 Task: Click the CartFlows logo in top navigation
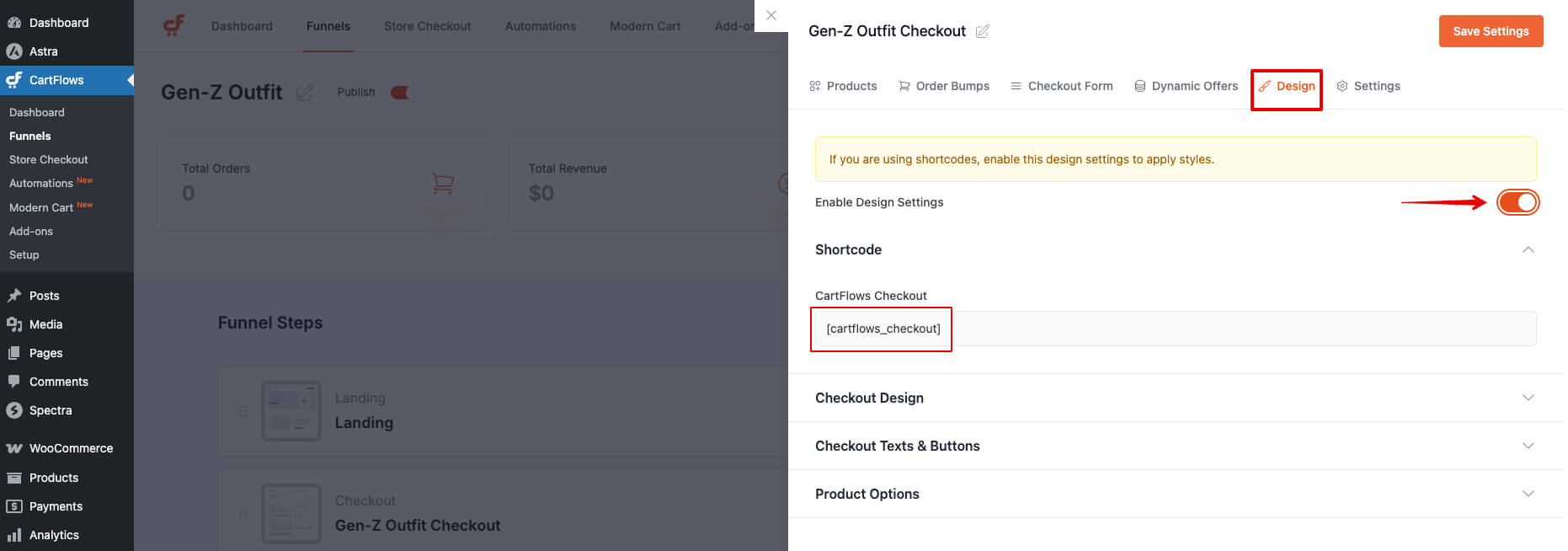[x=174, y=25]
